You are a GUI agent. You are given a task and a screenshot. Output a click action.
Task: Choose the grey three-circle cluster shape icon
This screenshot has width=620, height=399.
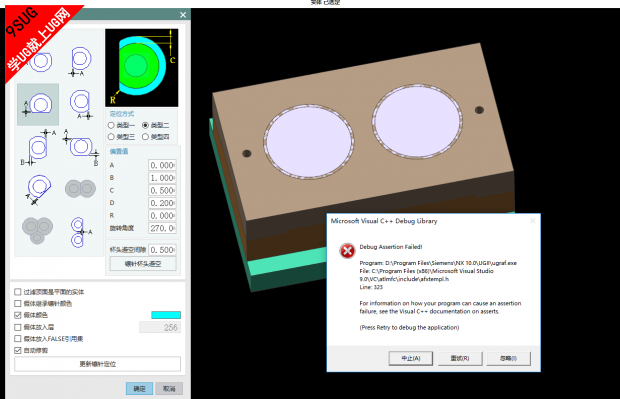(x=37, y=230)
